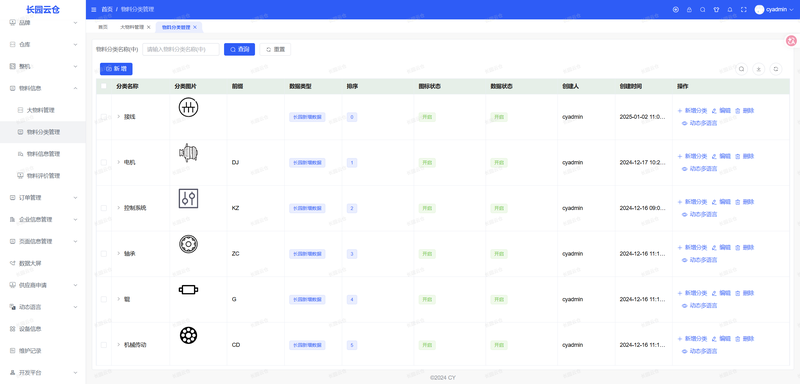Open notifications via the bell icon
Screen dimensions: 800x384
(730, 9)
